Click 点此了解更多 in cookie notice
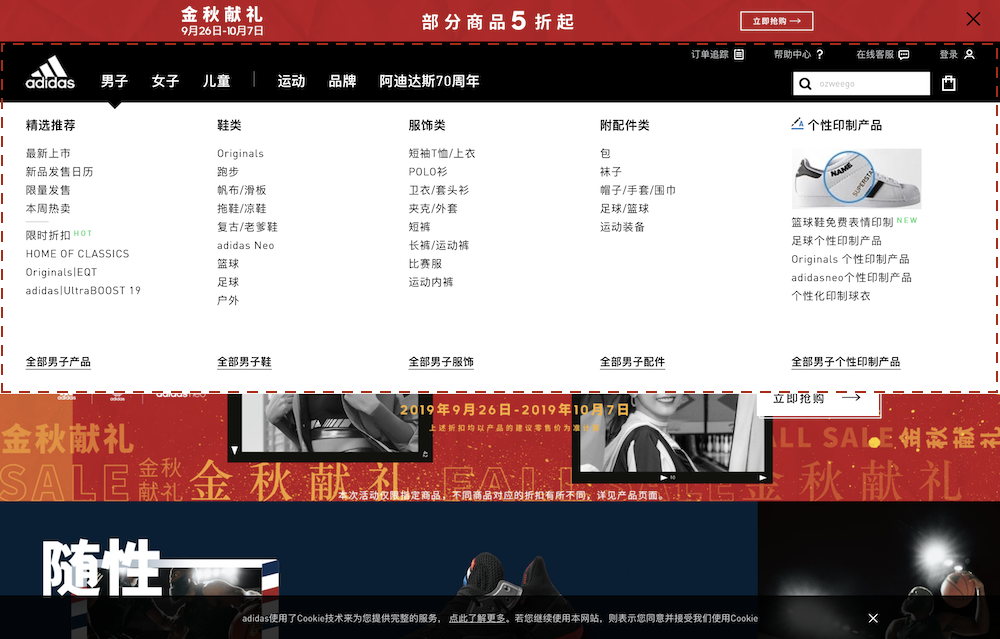Screen dimensions: 1000x639 pyautogui.click(x=477, y=618)
